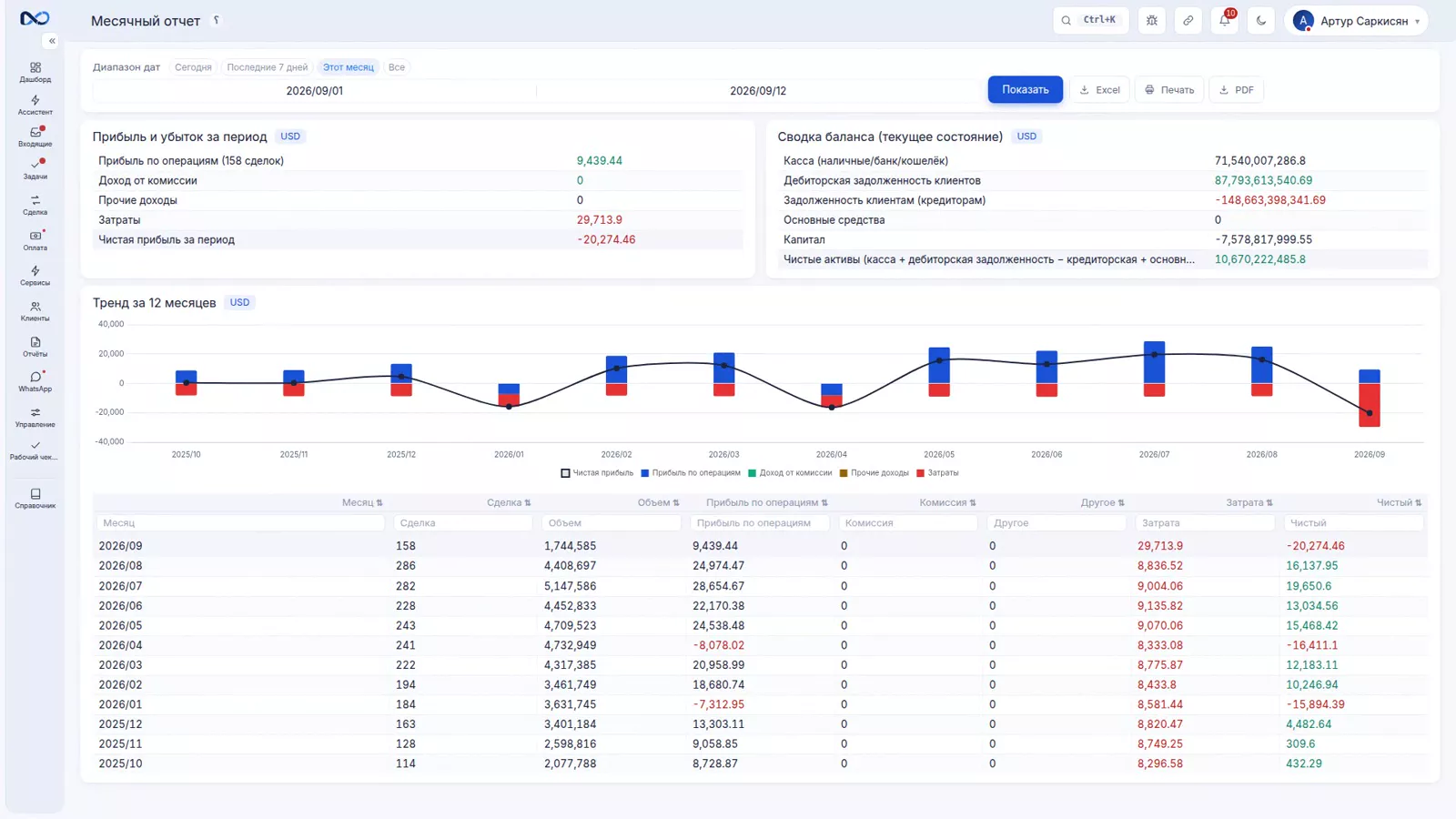Open the Артур Саркисян user dropdown
1456x819 pixels.
(x=1356, y=20)
